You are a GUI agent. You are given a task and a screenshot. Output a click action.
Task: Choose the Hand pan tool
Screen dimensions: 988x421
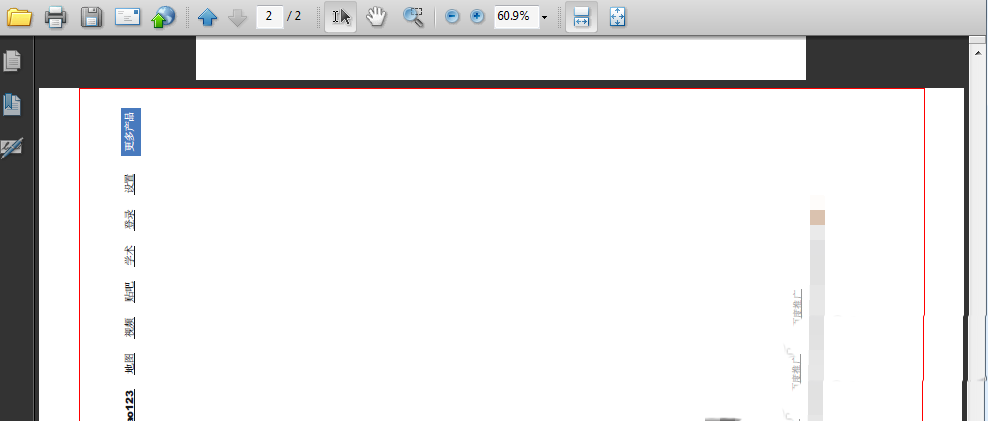coord(376,16)
